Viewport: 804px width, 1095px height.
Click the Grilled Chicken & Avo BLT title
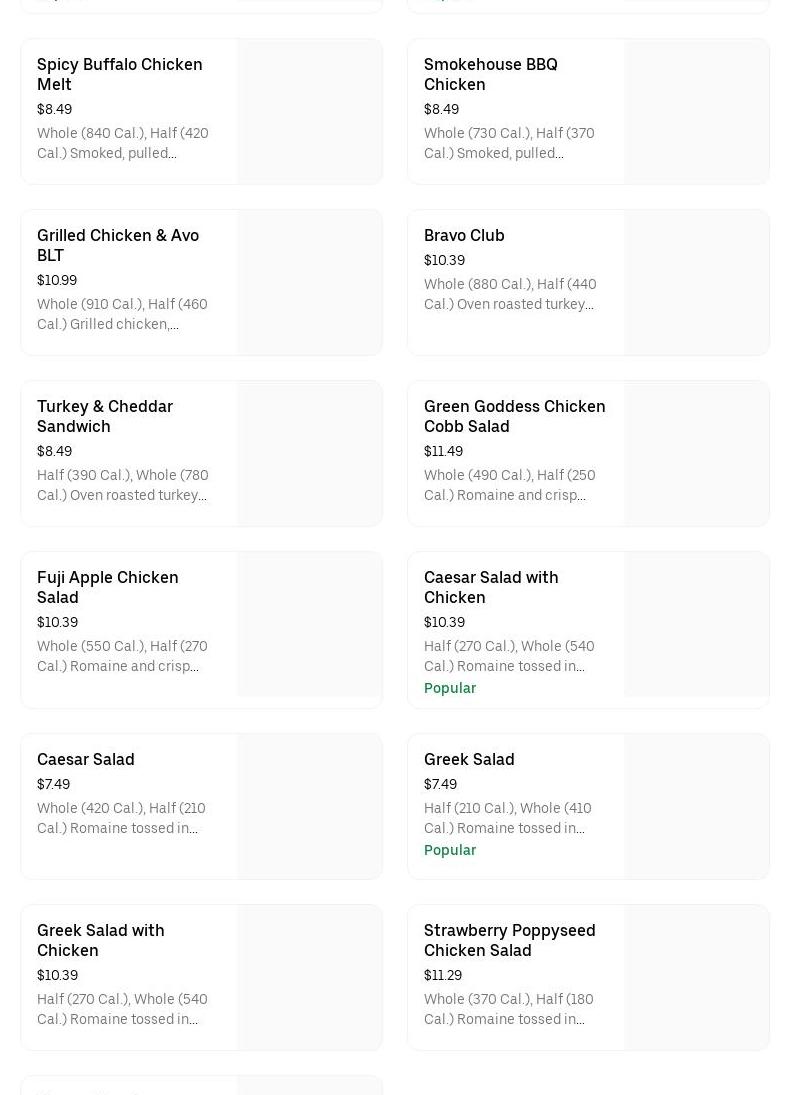tap(118, 245)
